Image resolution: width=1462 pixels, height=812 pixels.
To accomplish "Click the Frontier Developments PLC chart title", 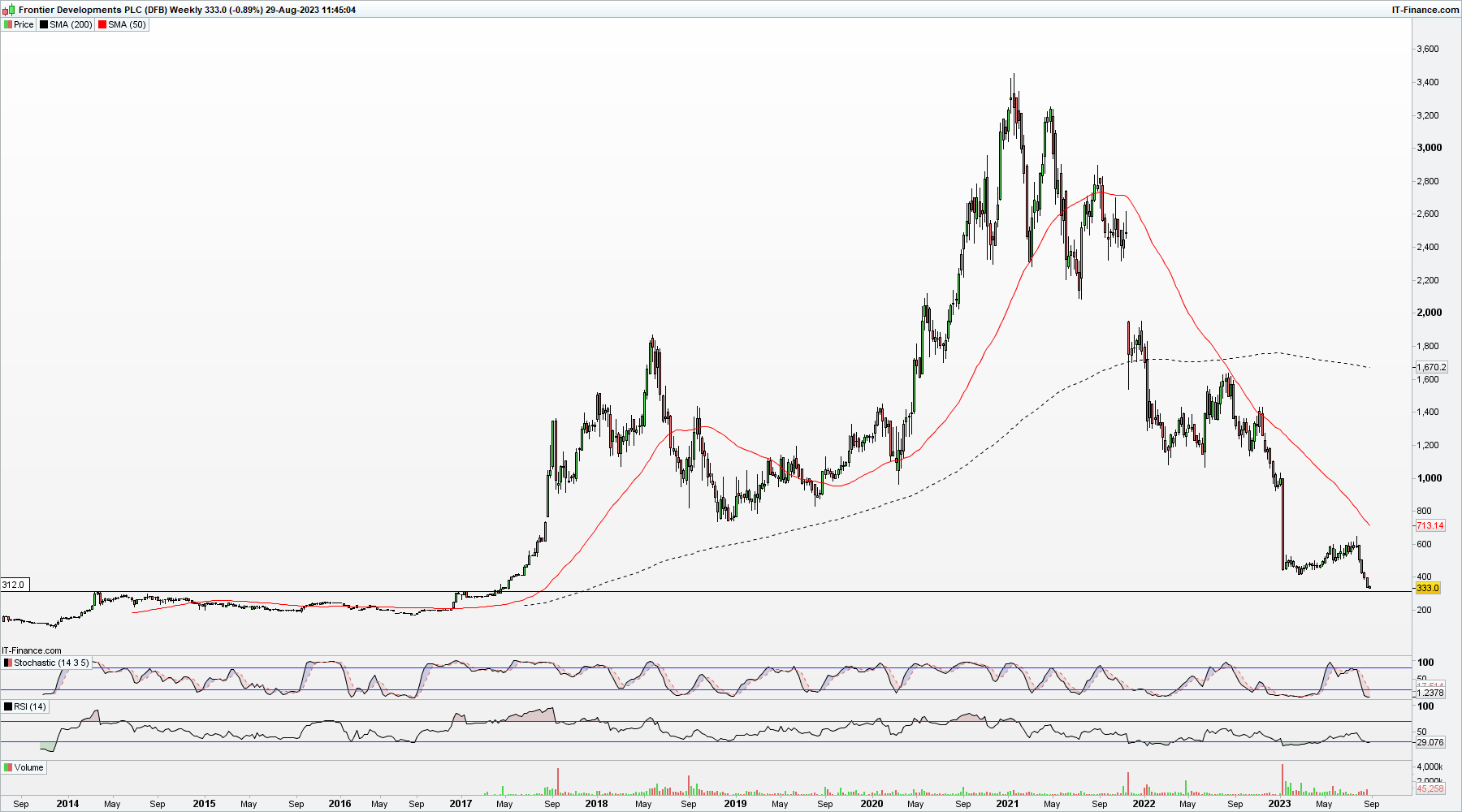I will coord(187,10).
